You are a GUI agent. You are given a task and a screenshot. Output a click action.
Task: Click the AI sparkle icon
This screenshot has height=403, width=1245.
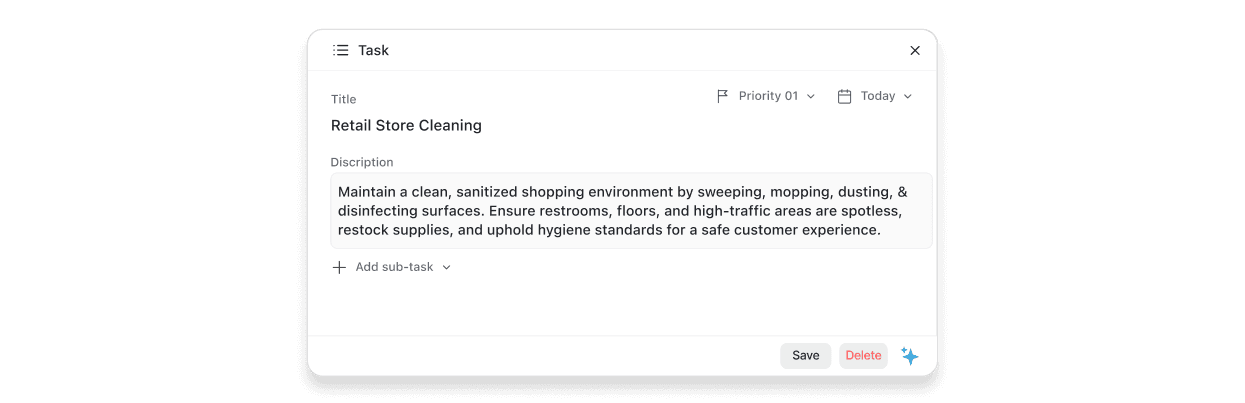909,355
